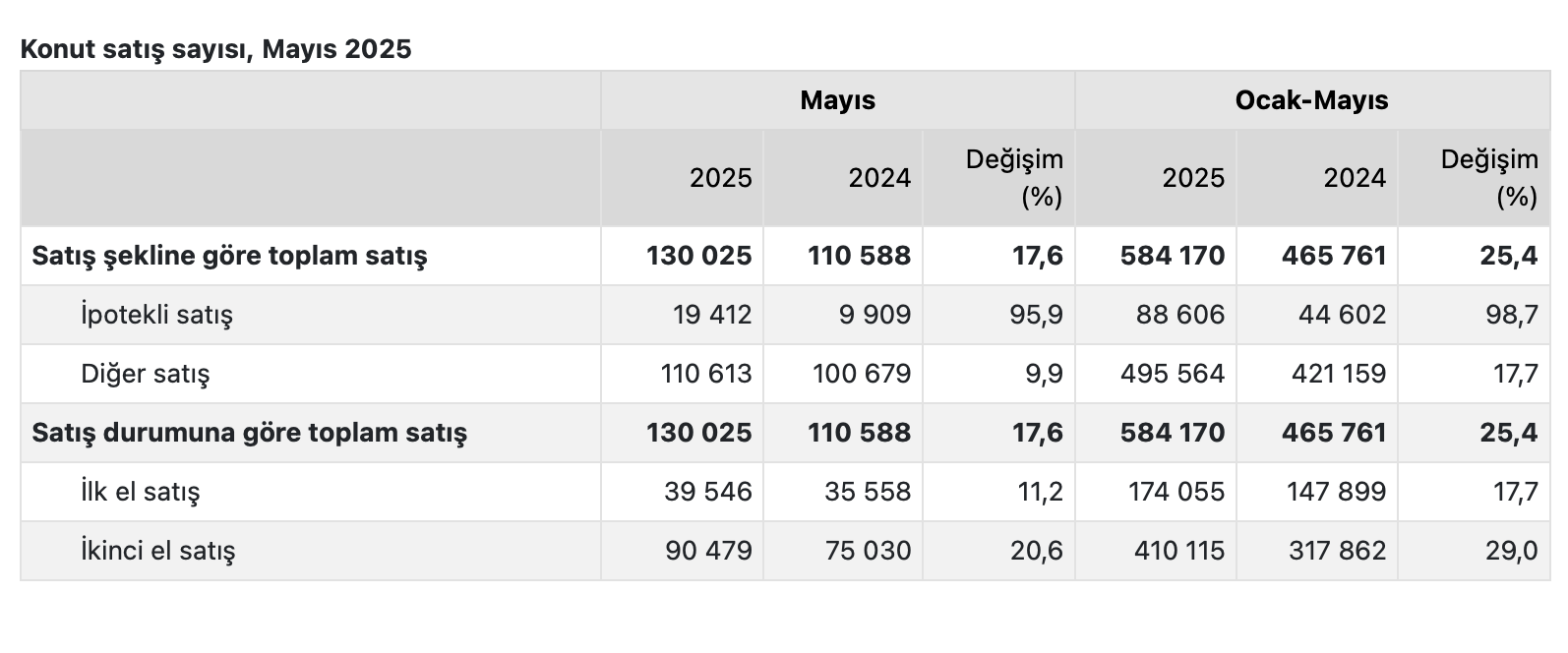Click the 'Ocak-Mayıs' column group header

coord(1311,100)
